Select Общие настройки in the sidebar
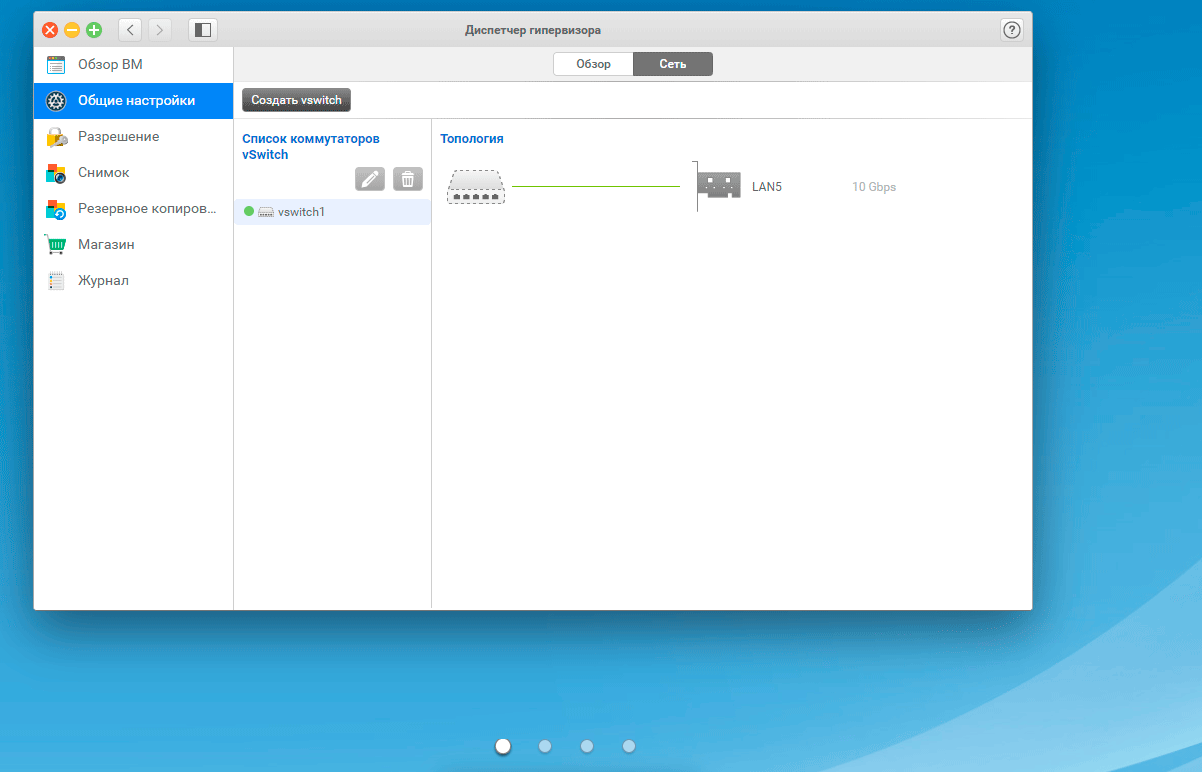Viewport: 1202px width, 772px height. (x=133, y=101)
